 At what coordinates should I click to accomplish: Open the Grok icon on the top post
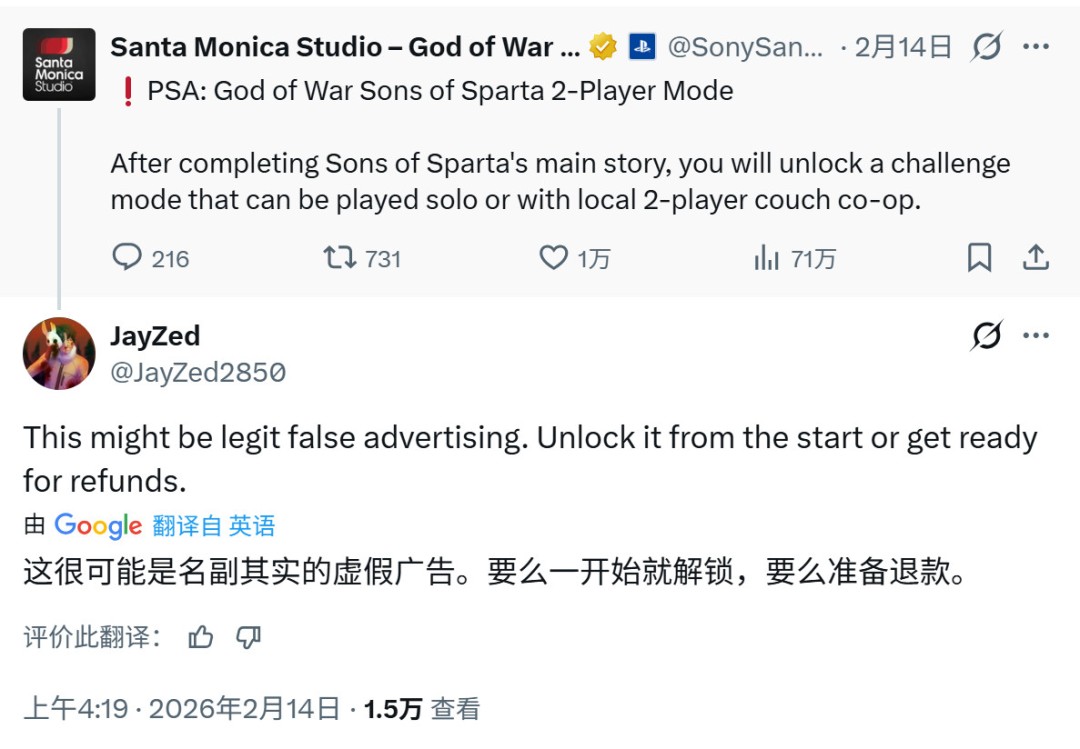coord(988,46)
